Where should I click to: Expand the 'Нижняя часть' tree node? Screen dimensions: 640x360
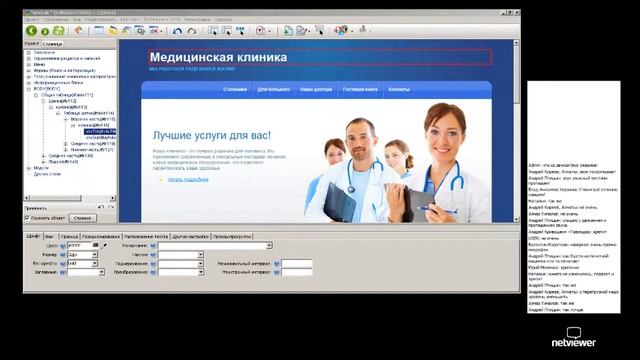65,150
